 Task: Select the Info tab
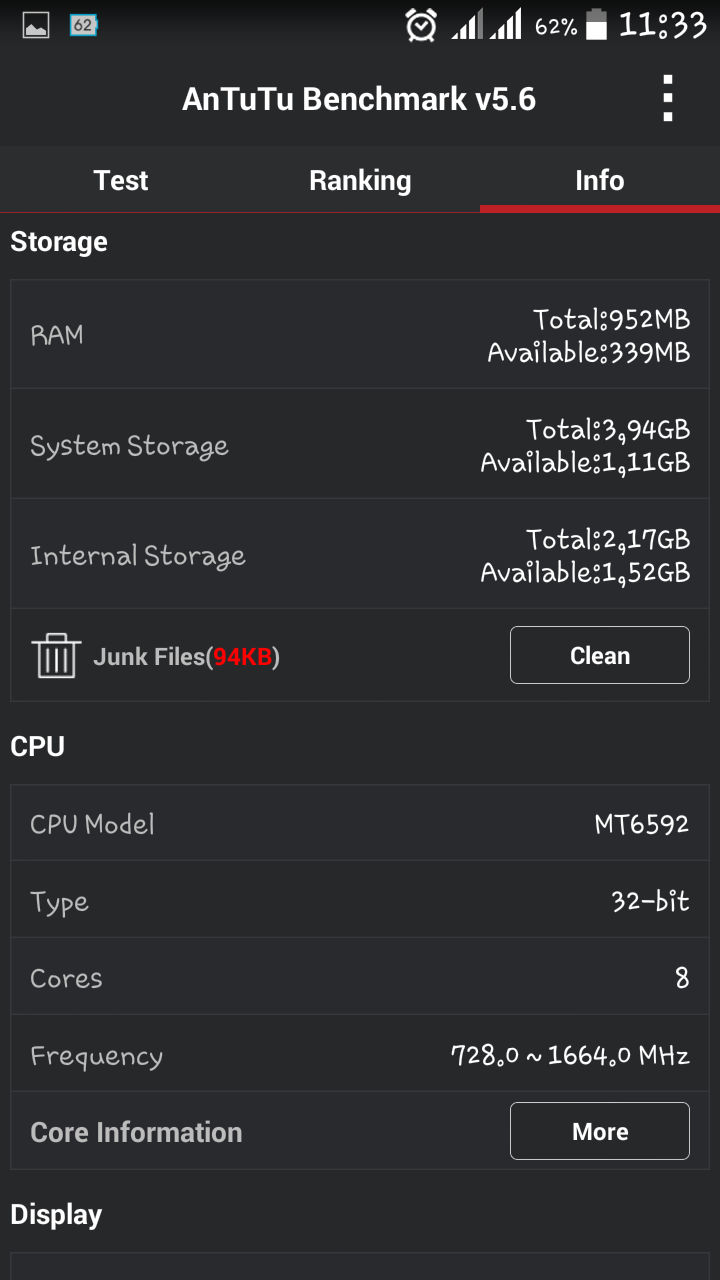[600, 180]
